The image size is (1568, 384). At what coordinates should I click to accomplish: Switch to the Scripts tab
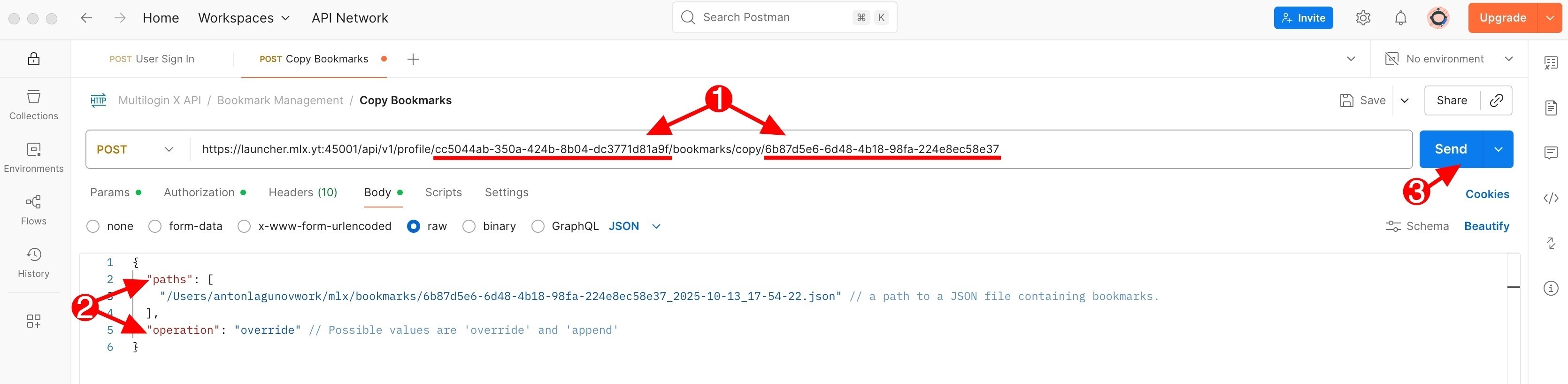[443, 192]
